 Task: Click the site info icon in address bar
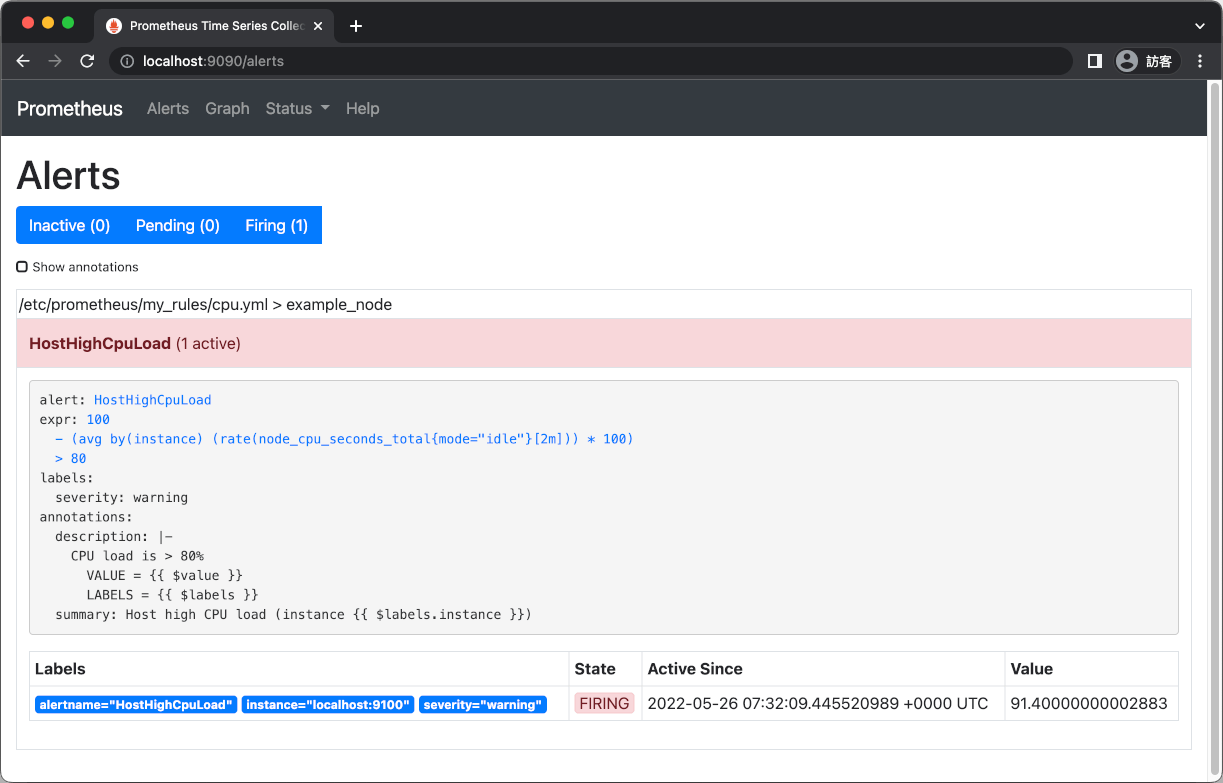pos(127,61)
